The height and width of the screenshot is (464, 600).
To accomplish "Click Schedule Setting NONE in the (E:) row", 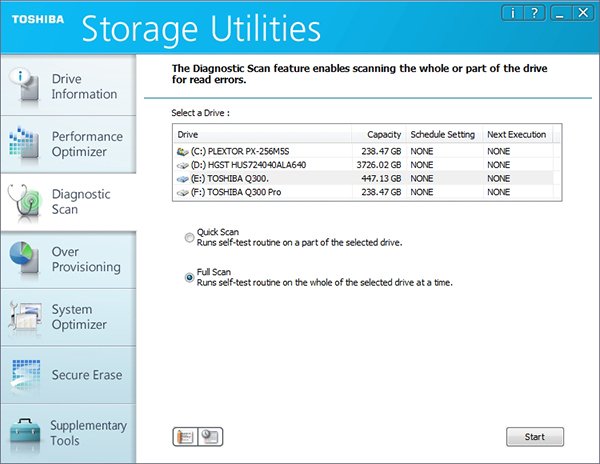I will pyautogui.click(x=422, y=179).
